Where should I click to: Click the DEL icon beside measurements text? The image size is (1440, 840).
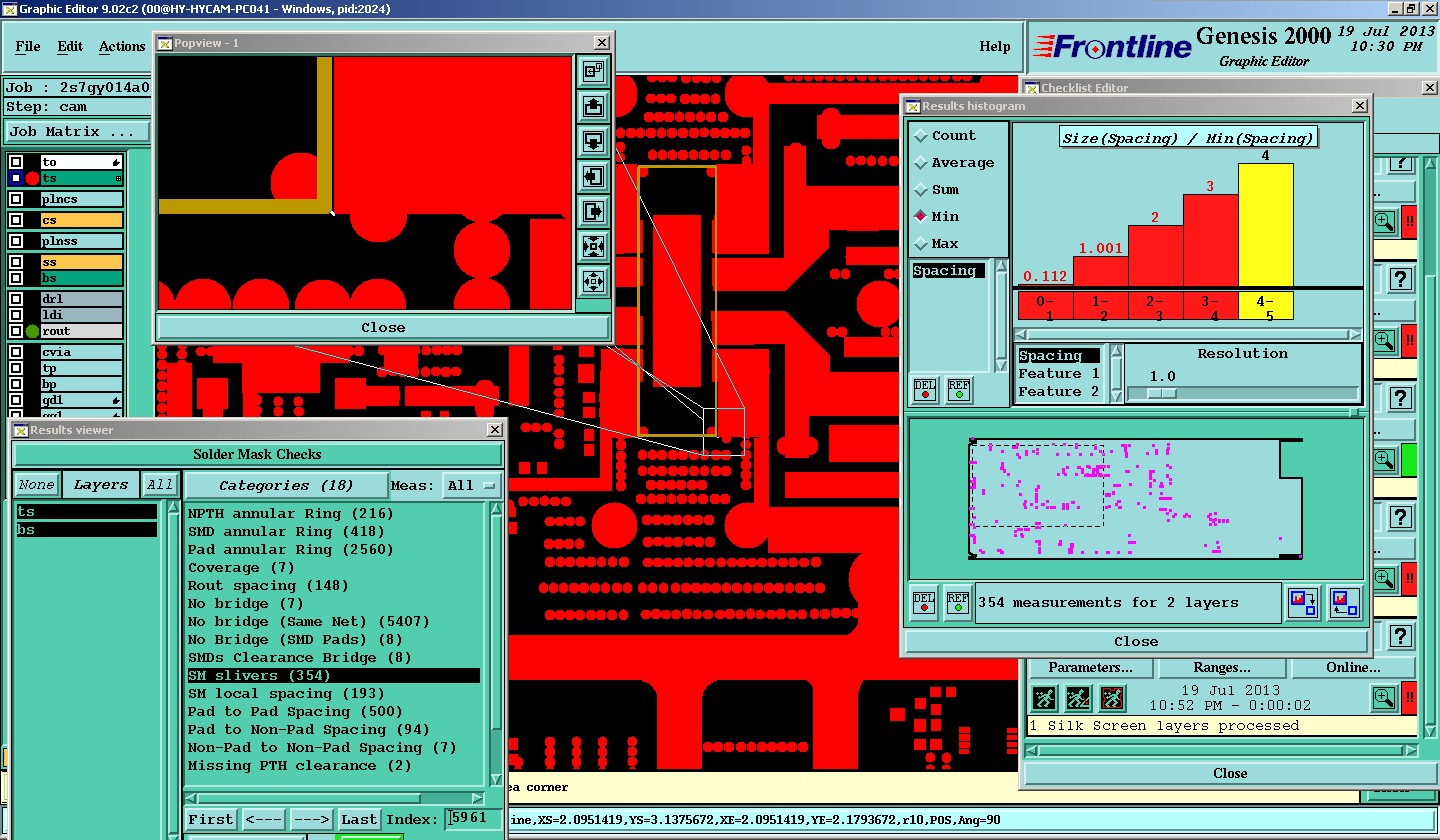click(924, 603)
